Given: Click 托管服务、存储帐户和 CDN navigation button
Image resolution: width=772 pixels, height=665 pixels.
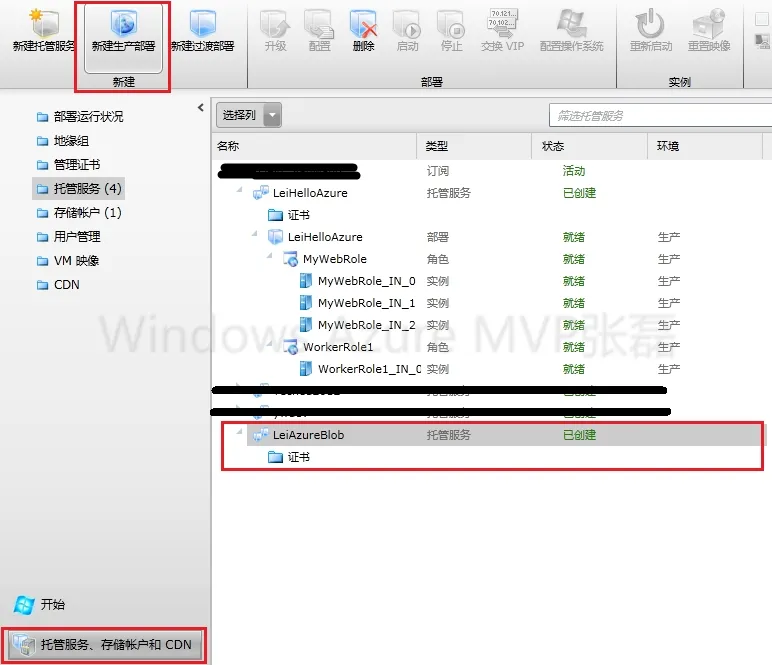Looking at the screenshot, I should click(x=104, y=645).
